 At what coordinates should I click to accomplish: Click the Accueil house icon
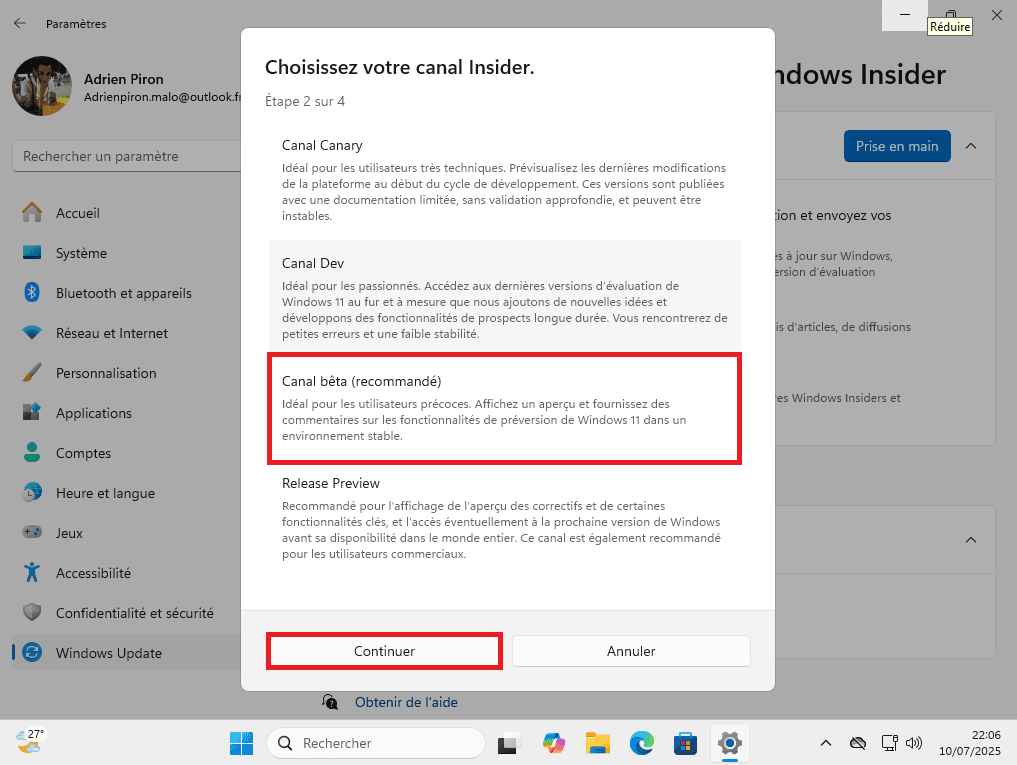pos(32,212)
